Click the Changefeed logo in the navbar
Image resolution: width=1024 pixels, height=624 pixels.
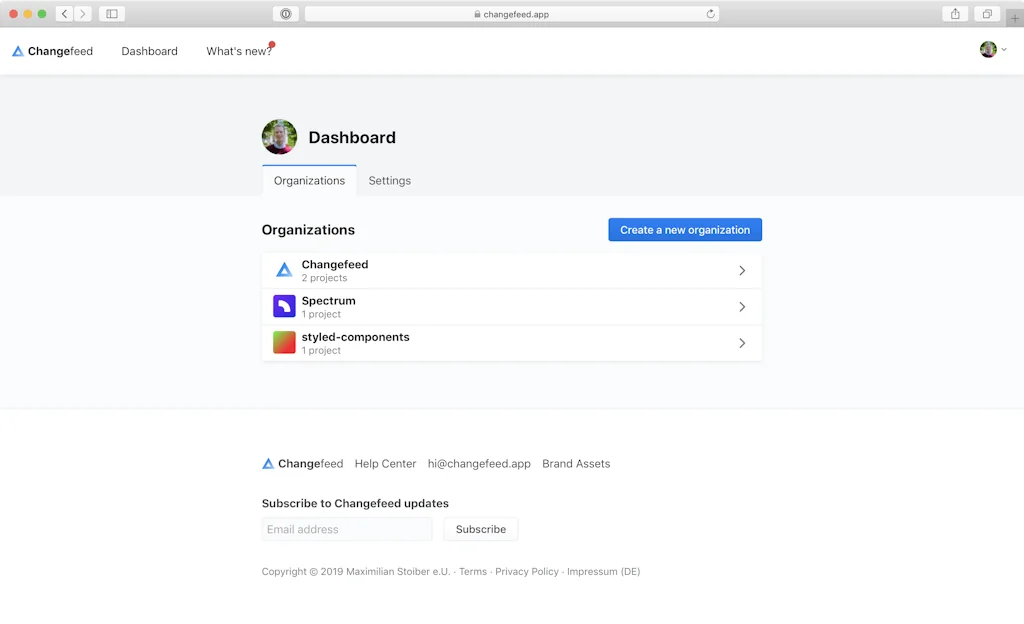point(51,51)
